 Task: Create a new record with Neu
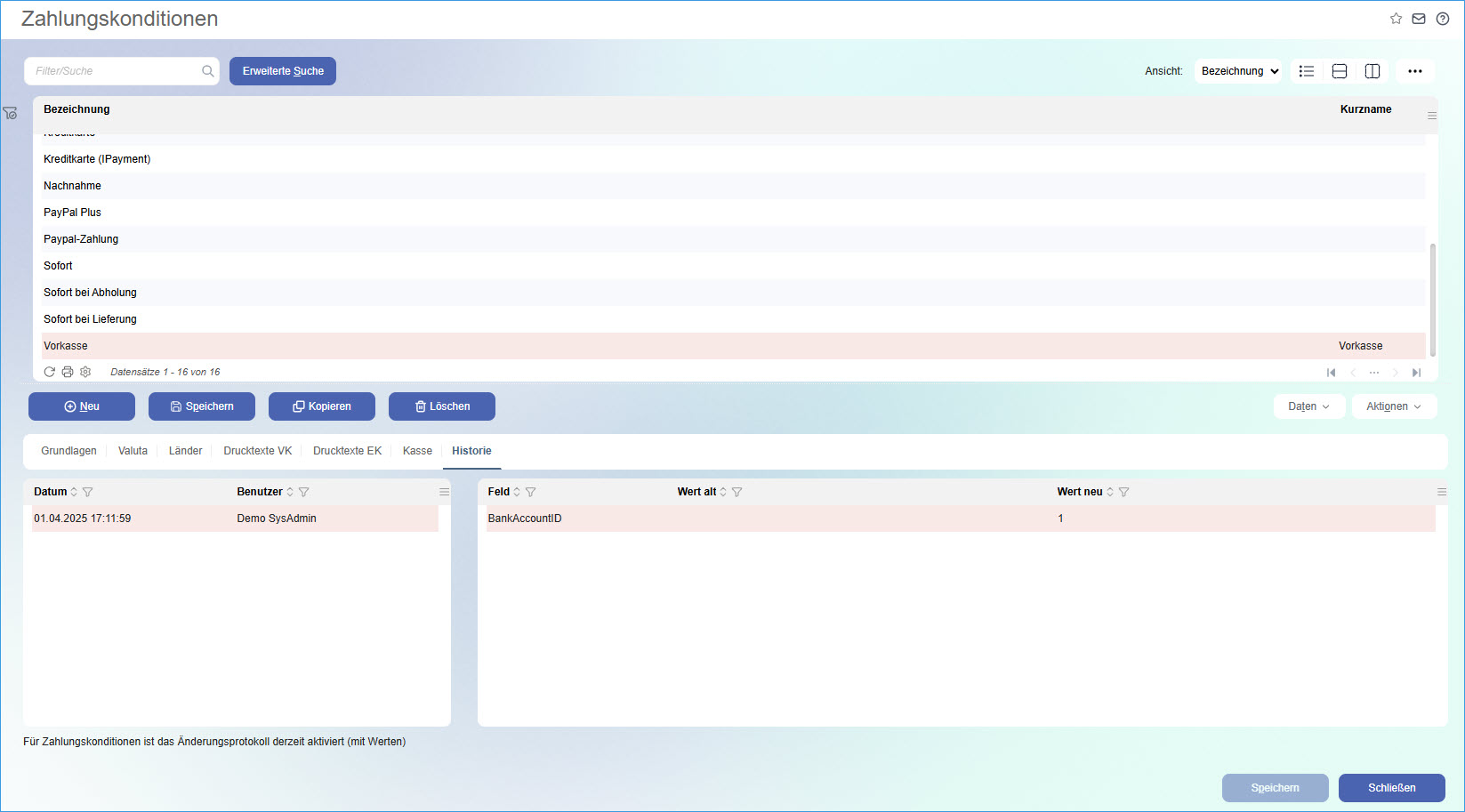tap(82, 406)
